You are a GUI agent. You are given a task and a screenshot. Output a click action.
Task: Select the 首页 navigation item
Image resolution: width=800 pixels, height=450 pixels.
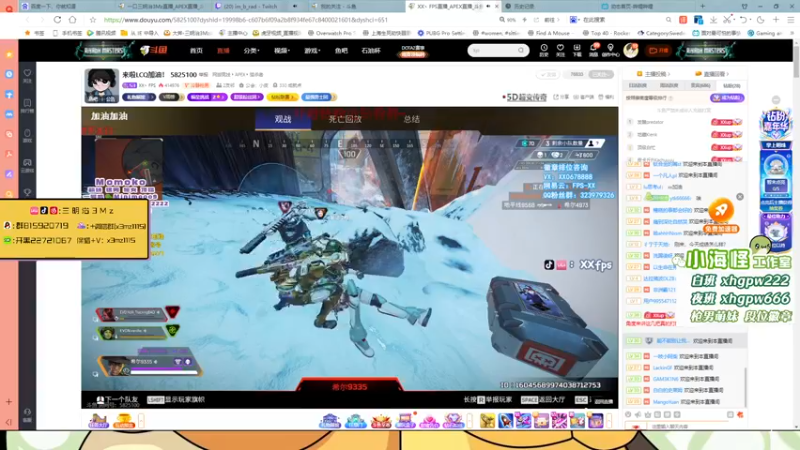tap(196, 51)
